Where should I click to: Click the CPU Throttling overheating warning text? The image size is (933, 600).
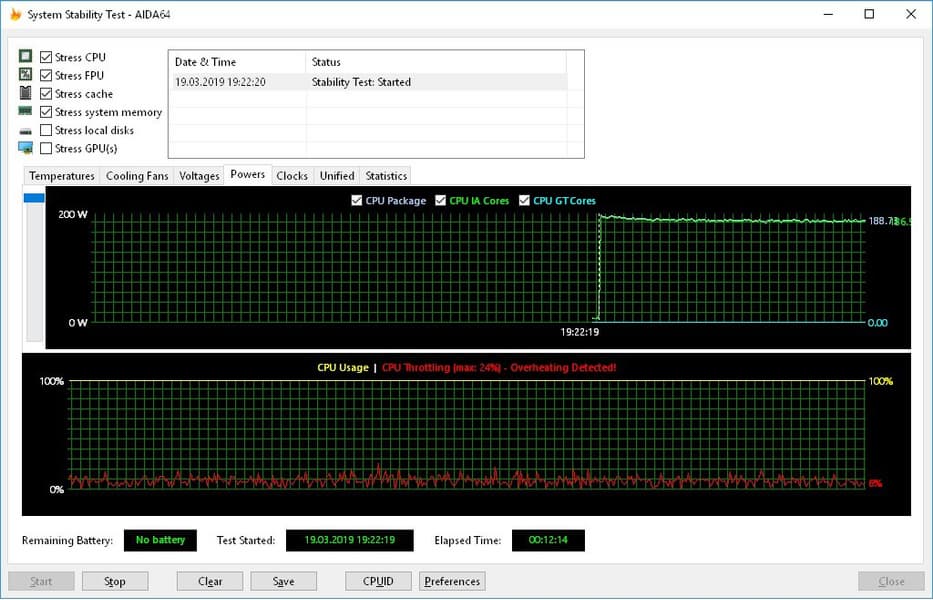click(499, 368)
